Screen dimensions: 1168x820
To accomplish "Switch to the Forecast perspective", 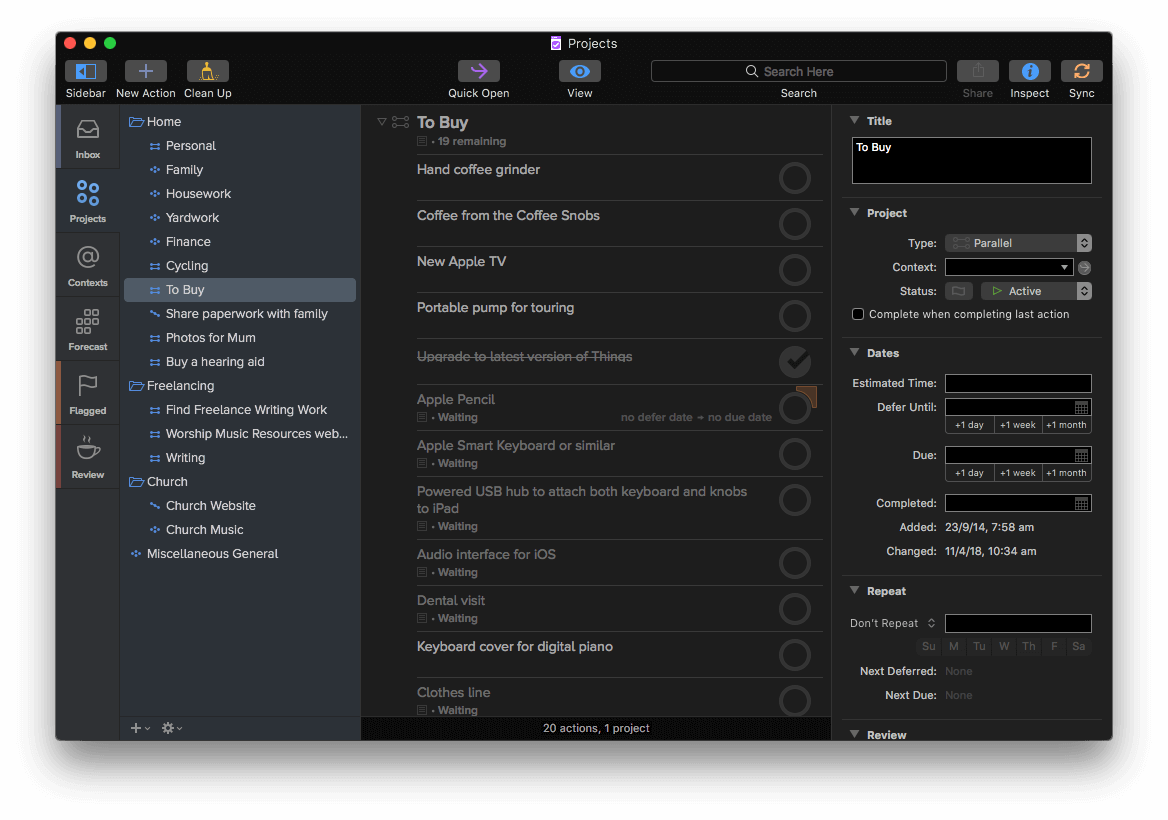I will [87, 328].
